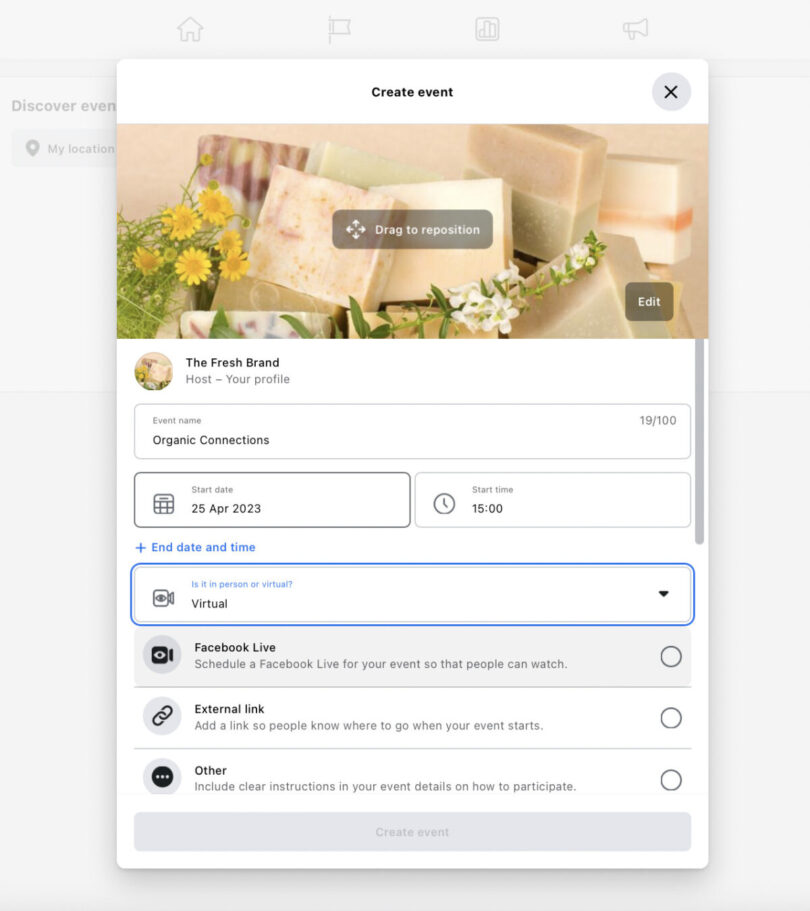This screenshot has width=810, height=911.
Task: Click the Event name text field
Action: point(412,432)
